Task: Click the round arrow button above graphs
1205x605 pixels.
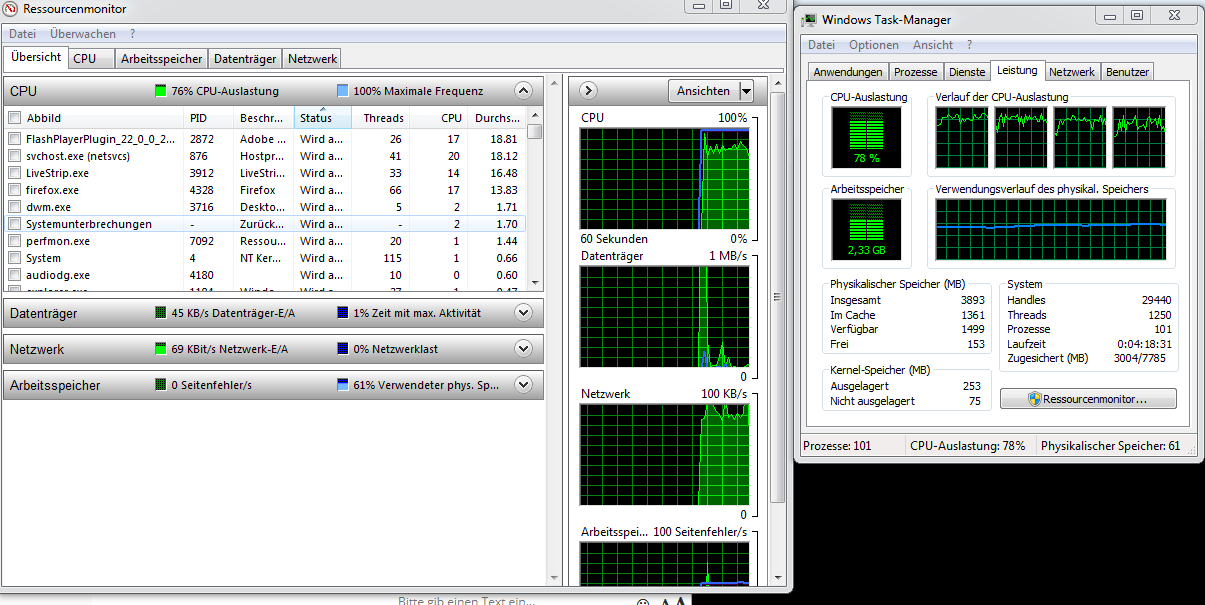Action: tap(589, 91)
